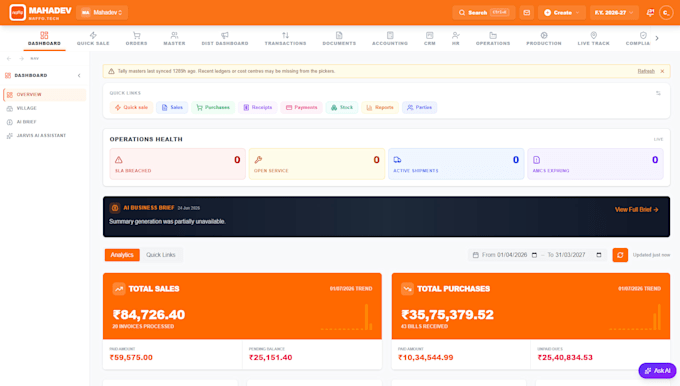Click the Parties quick link chip
Screen dimensions: 680x386
pos(419,108)
